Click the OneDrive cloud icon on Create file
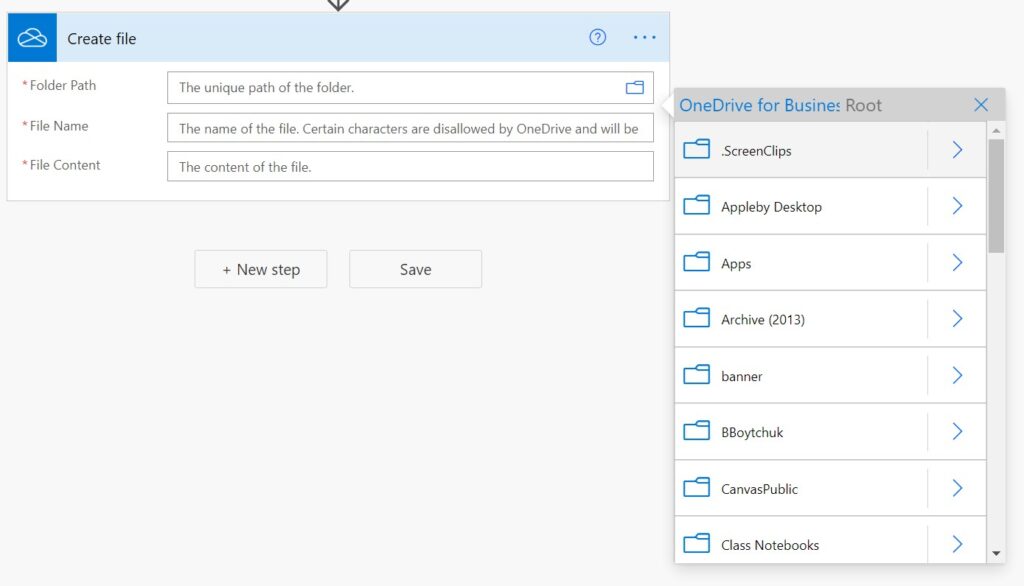 click(x=32, y=38)
